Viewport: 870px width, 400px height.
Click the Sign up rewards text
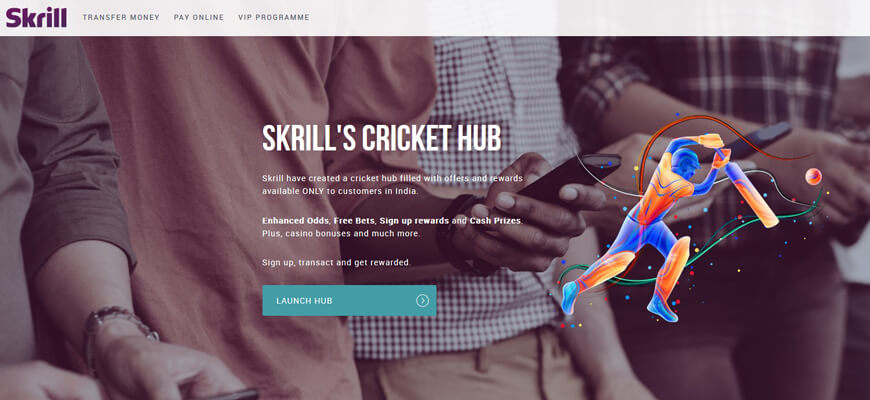[414, 221]
